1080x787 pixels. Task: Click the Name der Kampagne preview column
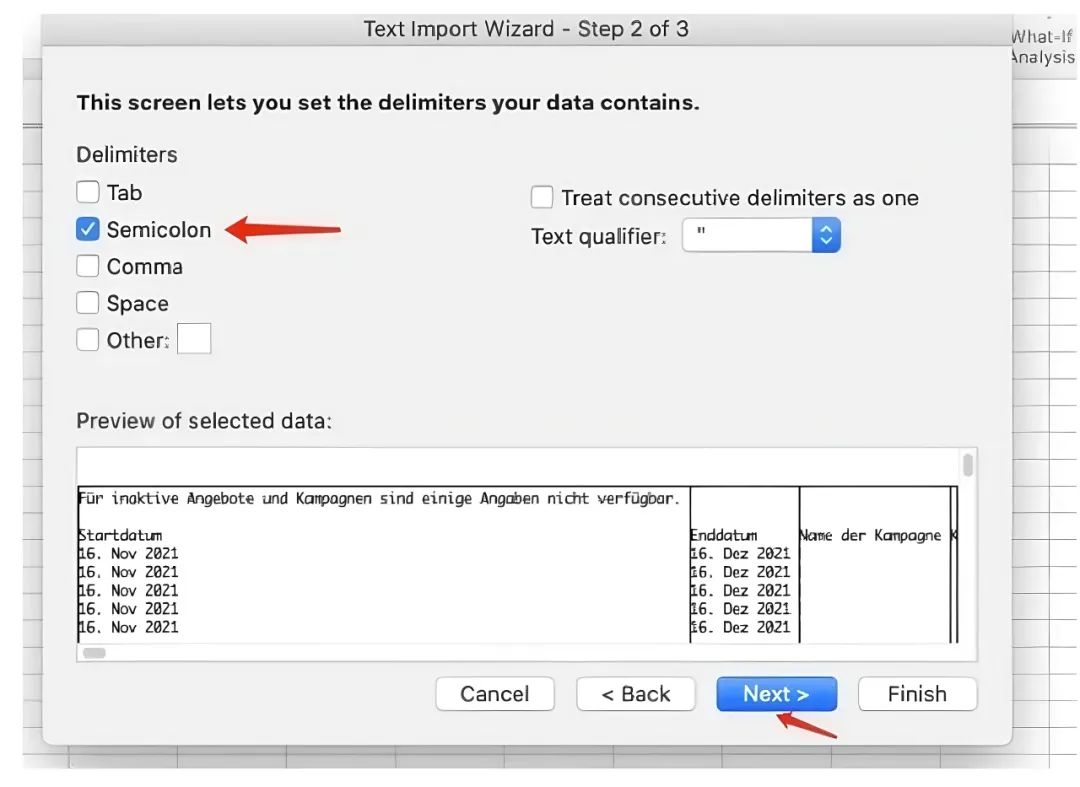[x=871, y=535]
